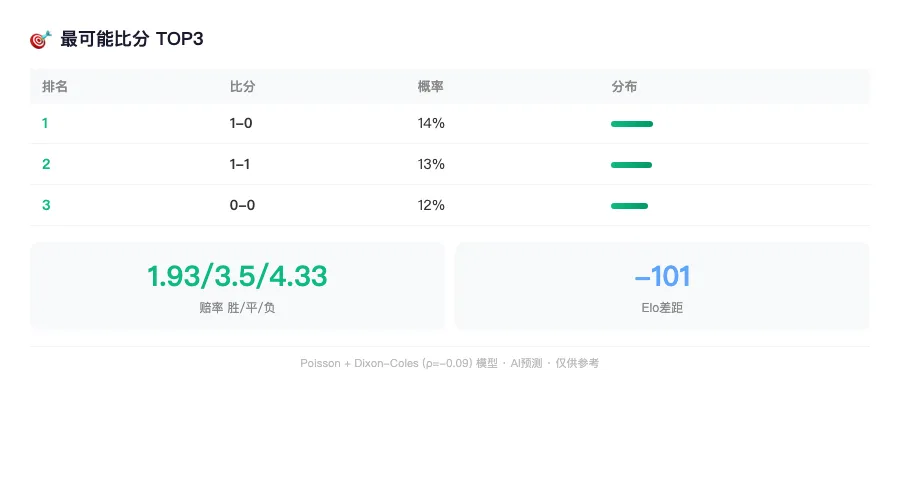Click the 13% probability value

point(431,164)
